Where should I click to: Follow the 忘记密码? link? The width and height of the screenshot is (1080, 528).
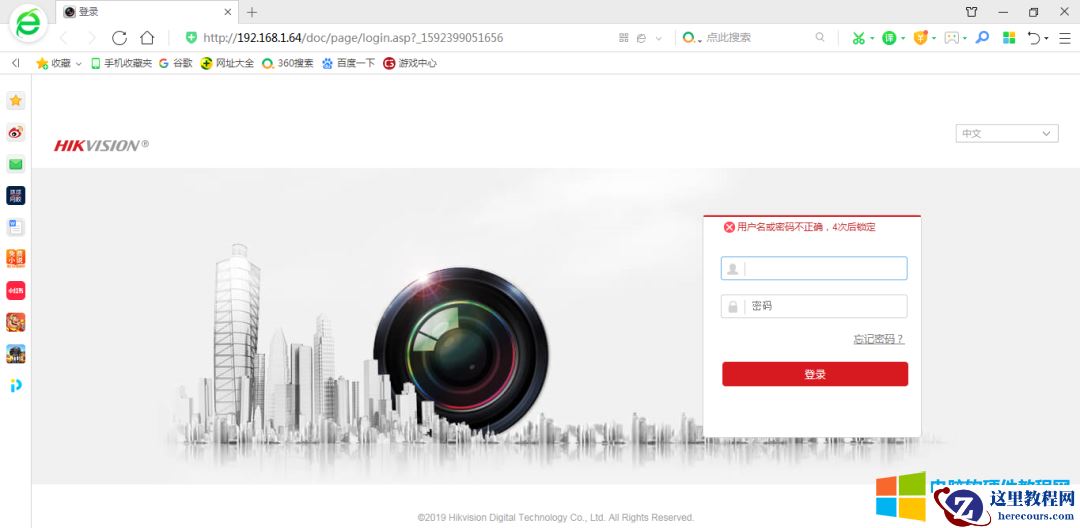click(x=879, y=339)
